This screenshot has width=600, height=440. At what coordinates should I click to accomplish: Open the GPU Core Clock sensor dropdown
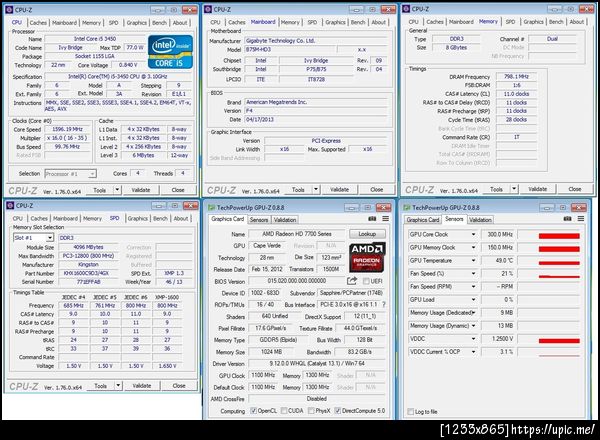pyautogui.click(x=473, y=235)
